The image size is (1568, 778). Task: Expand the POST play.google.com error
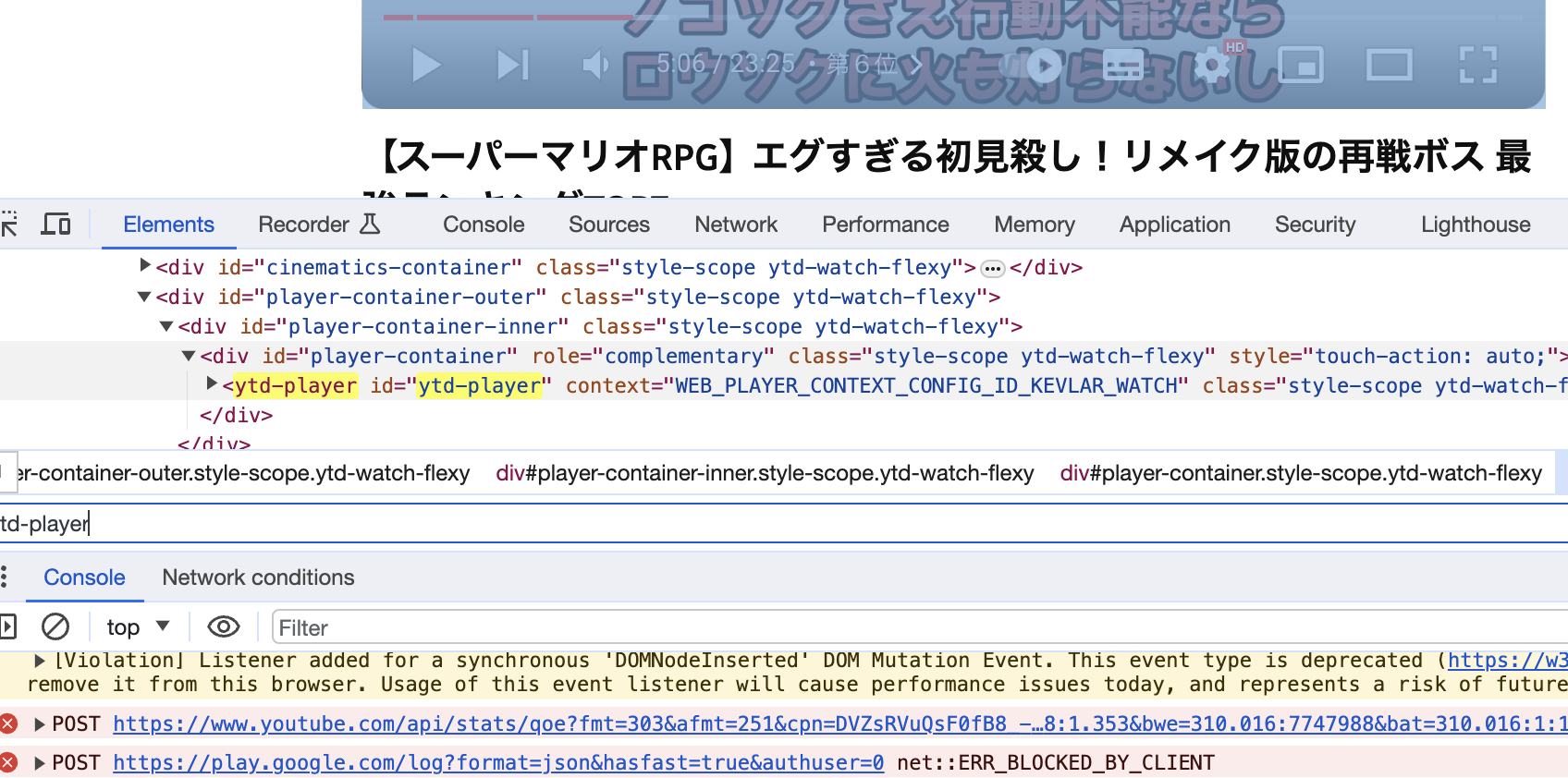[x=40, y=763]
